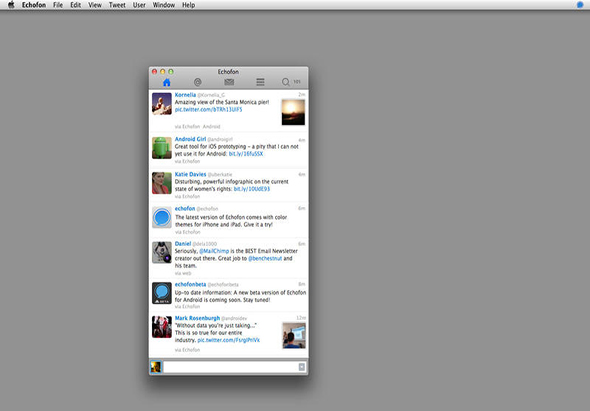The height and width of the screenshot is (411, 590).
Task: Open the Help menu
Action: point(189,5)
